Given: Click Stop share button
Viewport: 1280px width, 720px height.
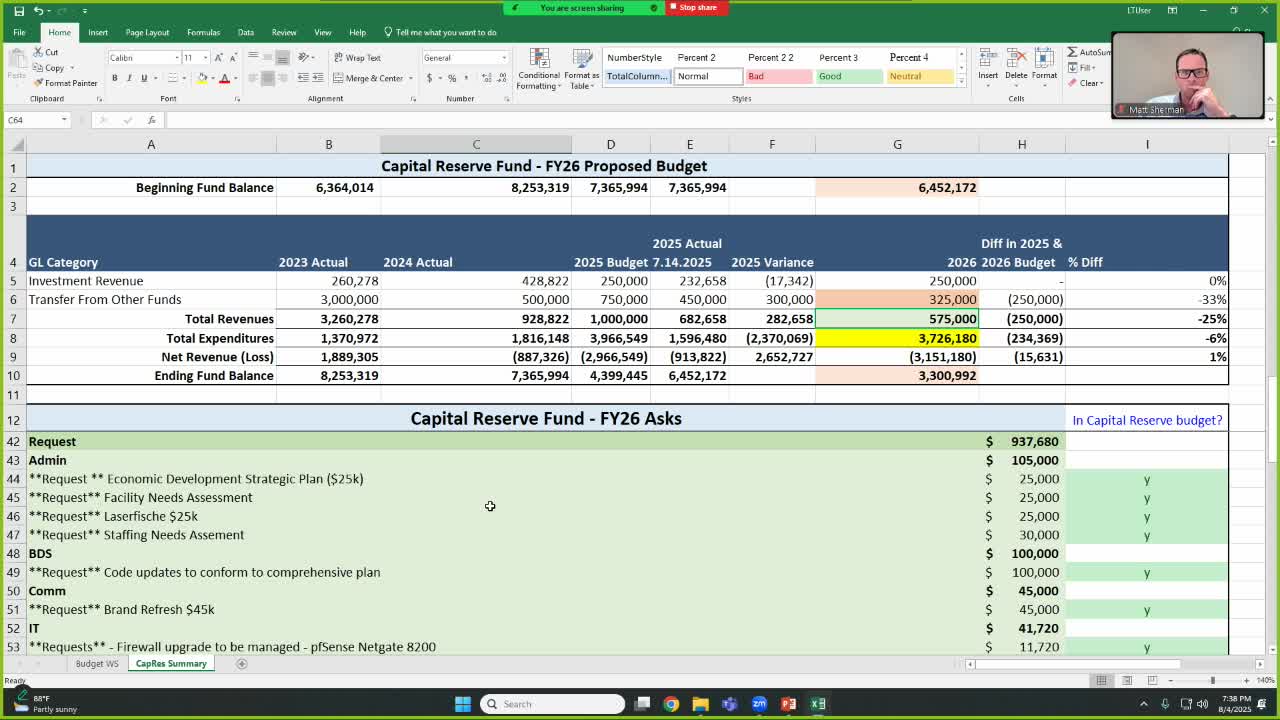Looking at the screenshot, I should click(697, 7).
